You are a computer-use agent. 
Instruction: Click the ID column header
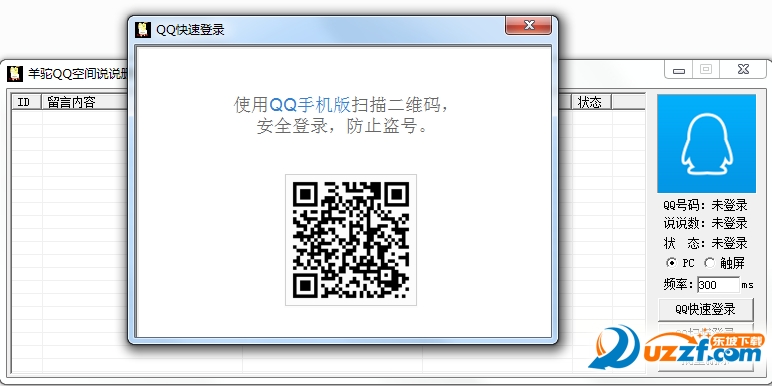click(x=27, y=102)
